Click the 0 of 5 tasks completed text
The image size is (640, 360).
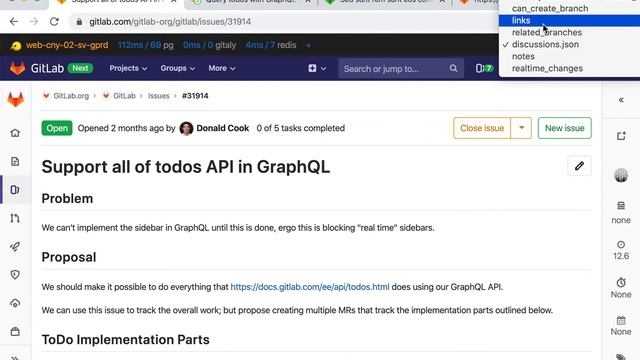300,128
